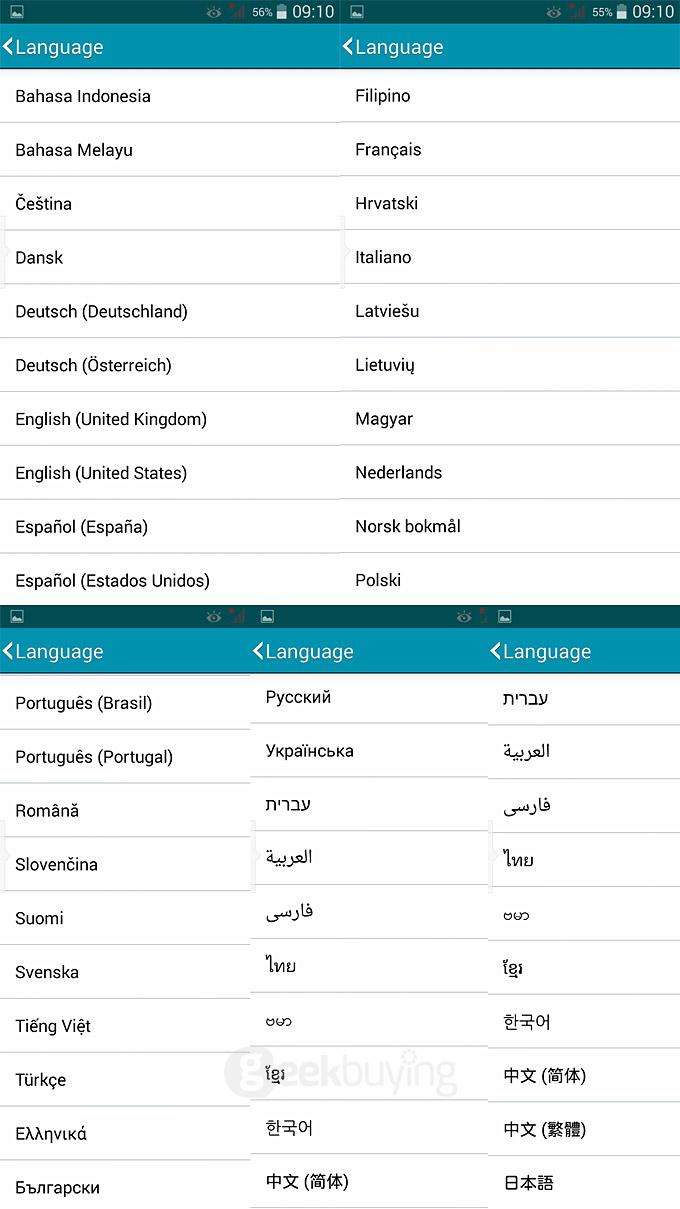
Task: Choose Norsk bokmål entry
Action: [x=510, y=526]
